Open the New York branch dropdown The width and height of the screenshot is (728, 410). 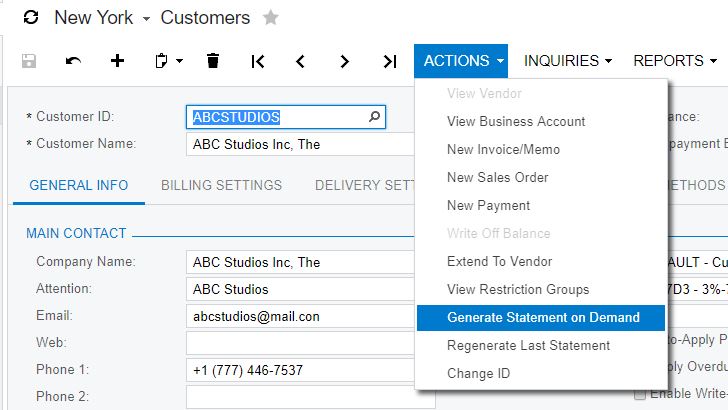(x=146, y=19)
